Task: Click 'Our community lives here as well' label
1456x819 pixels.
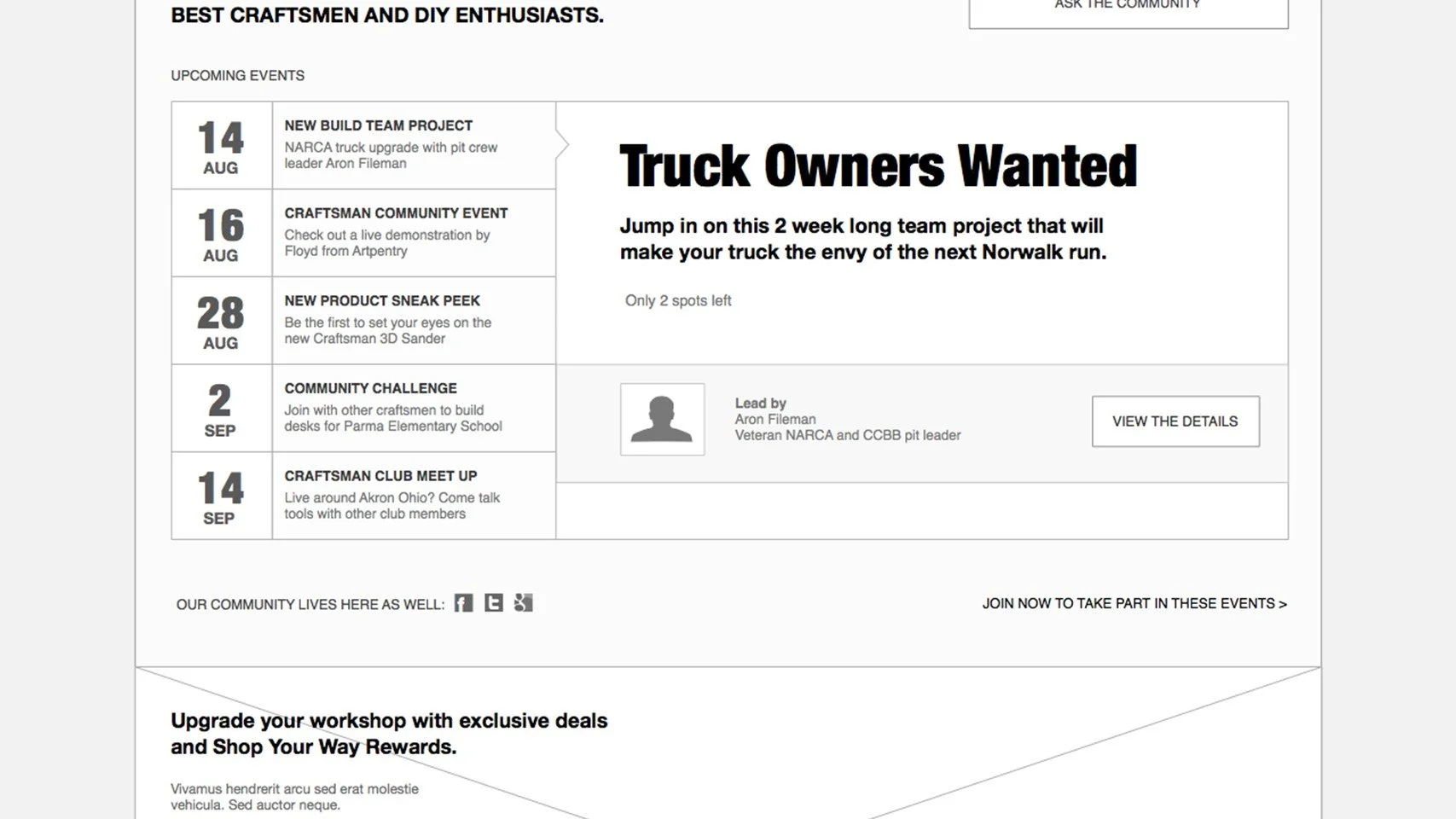Action: [x=310, y=604]
